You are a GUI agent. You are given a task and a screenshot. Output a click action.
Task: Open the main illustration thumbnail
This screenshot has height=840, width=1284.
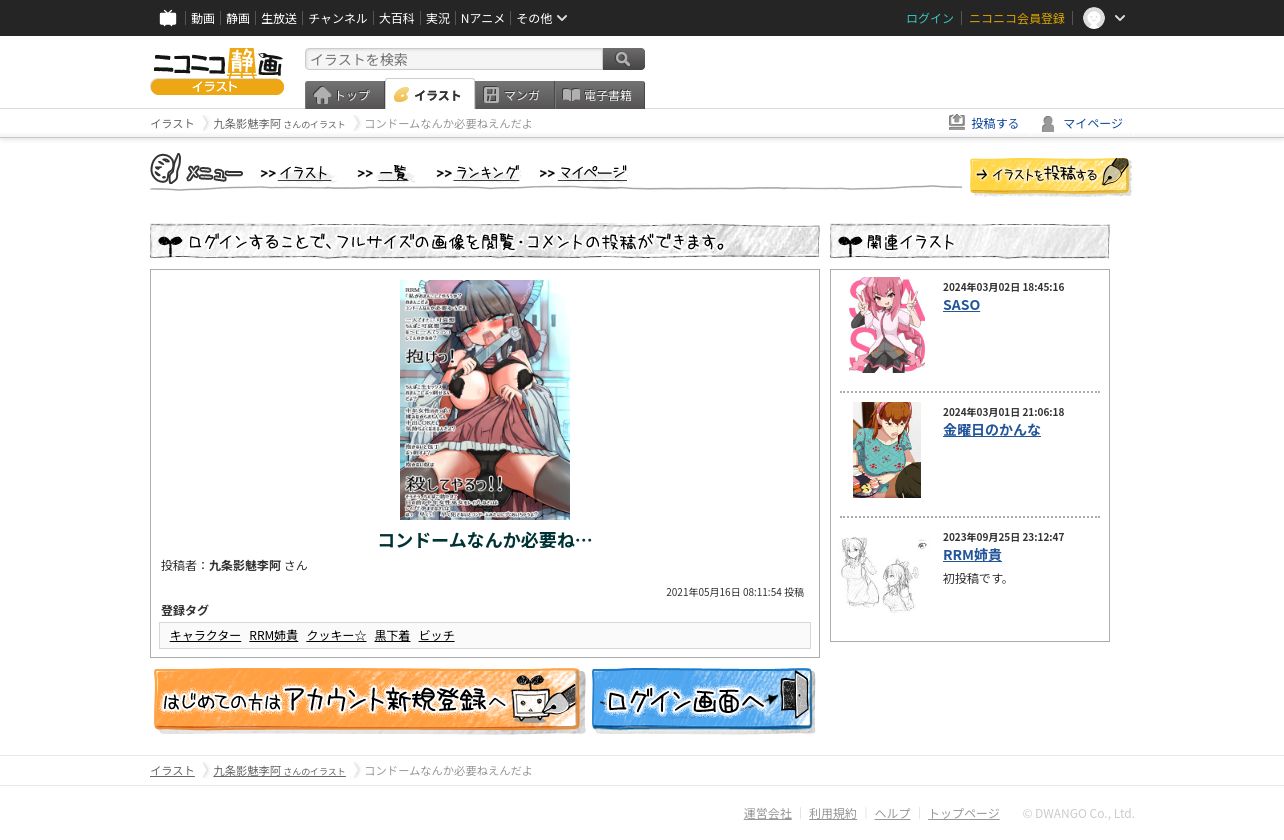pos(485,400)
